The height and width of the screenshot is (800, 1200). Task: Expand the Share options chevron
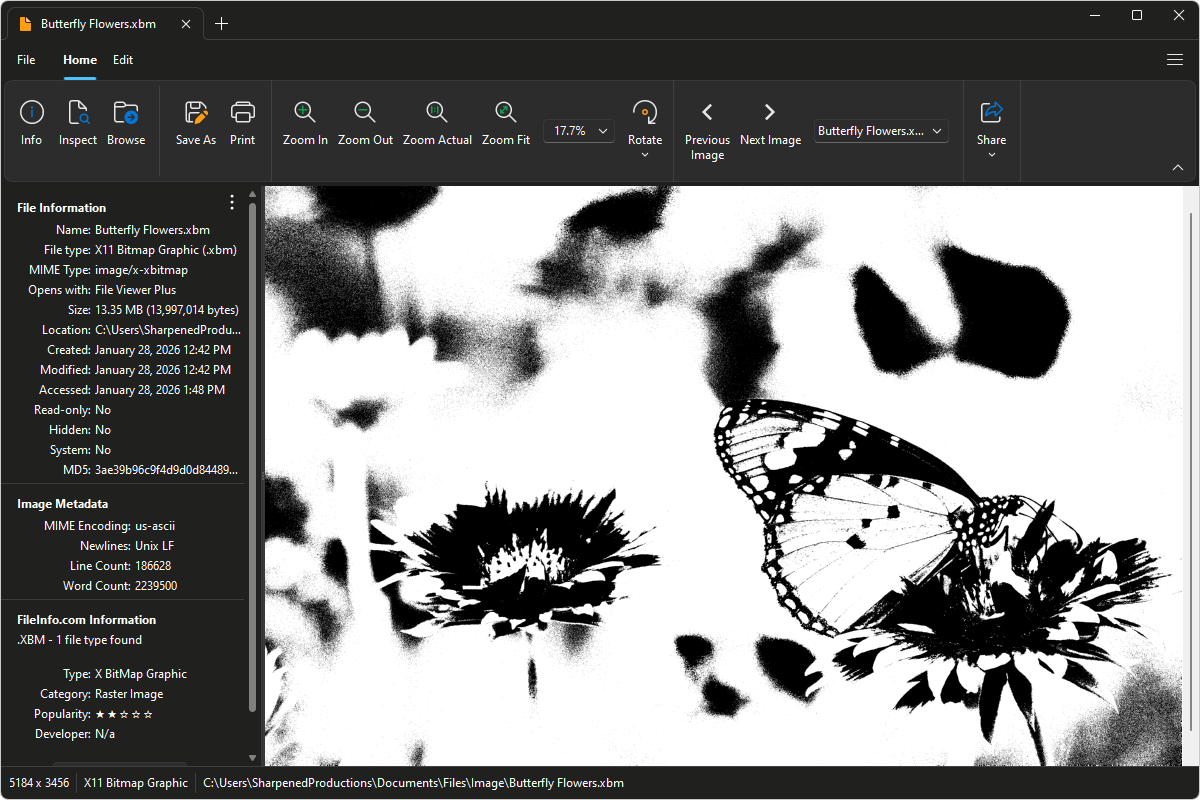tap(991, 155)
